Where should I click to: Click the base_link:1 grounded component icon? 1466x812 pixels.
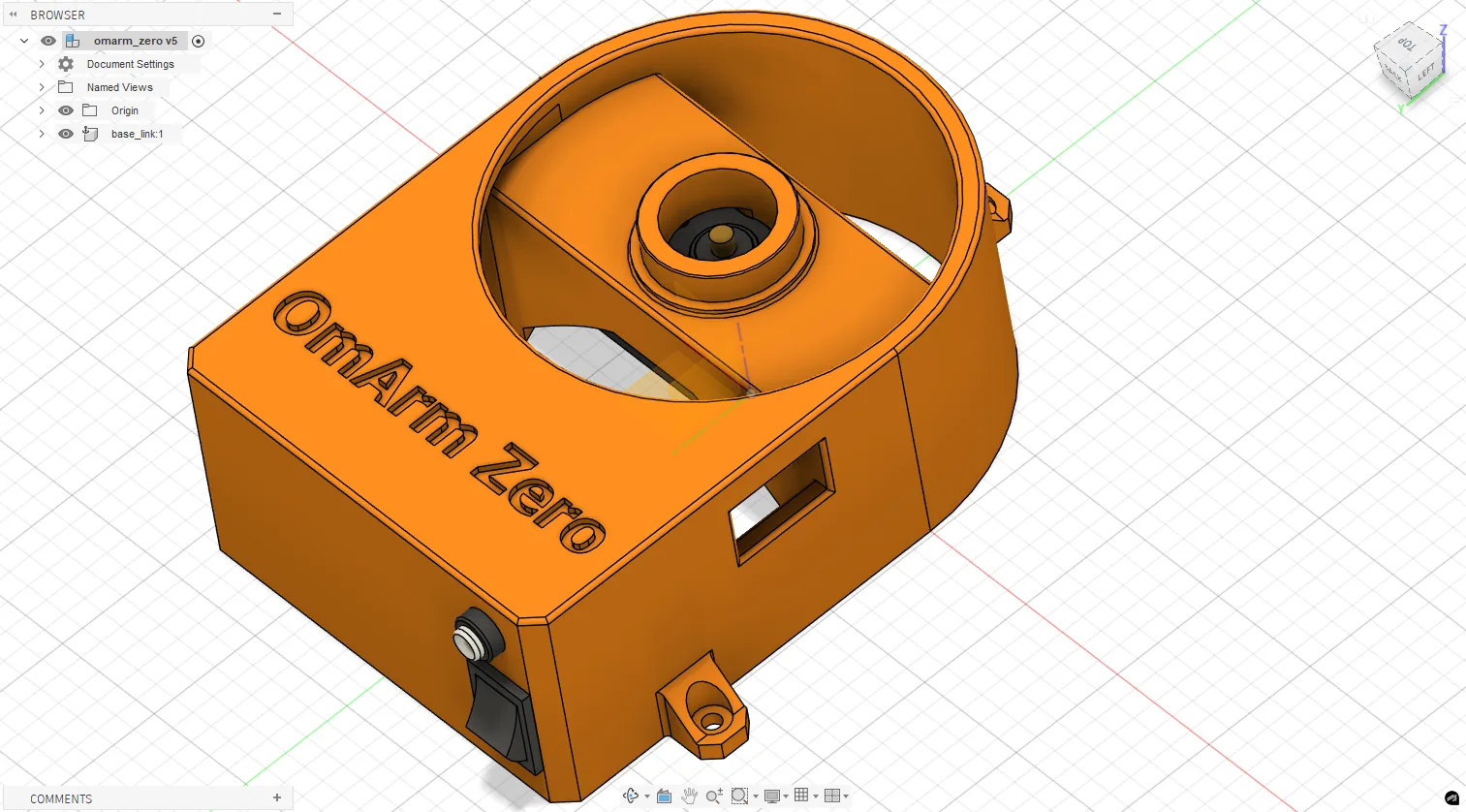(90, 134)
